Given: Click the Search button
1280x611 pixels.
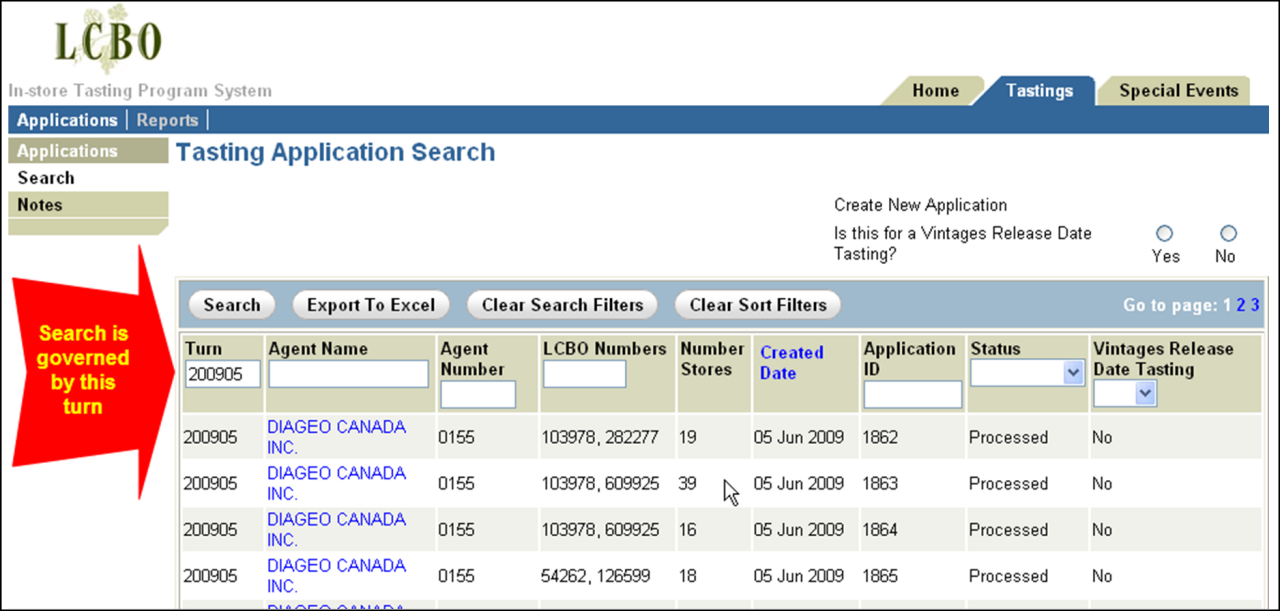Looking at the screenshot, I should 232,305.
